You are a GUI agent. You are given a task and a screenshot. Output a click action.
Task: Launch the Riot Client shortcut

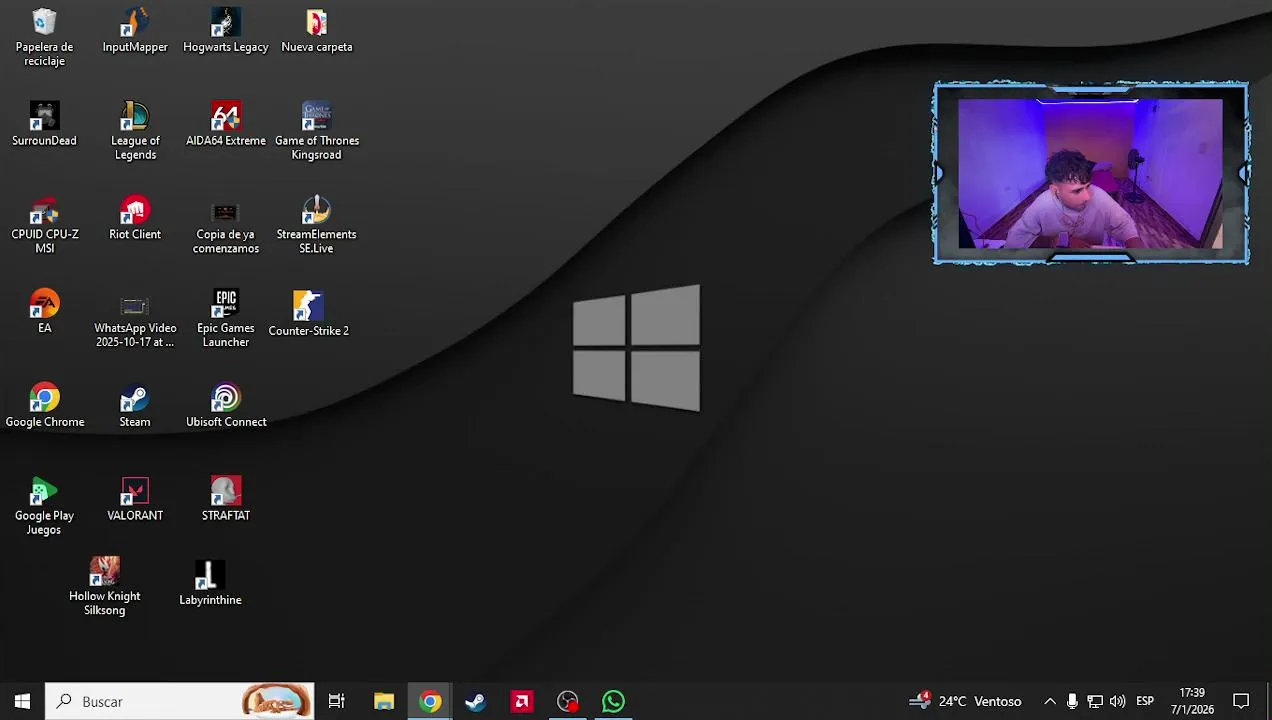click(x=135, y=218)
